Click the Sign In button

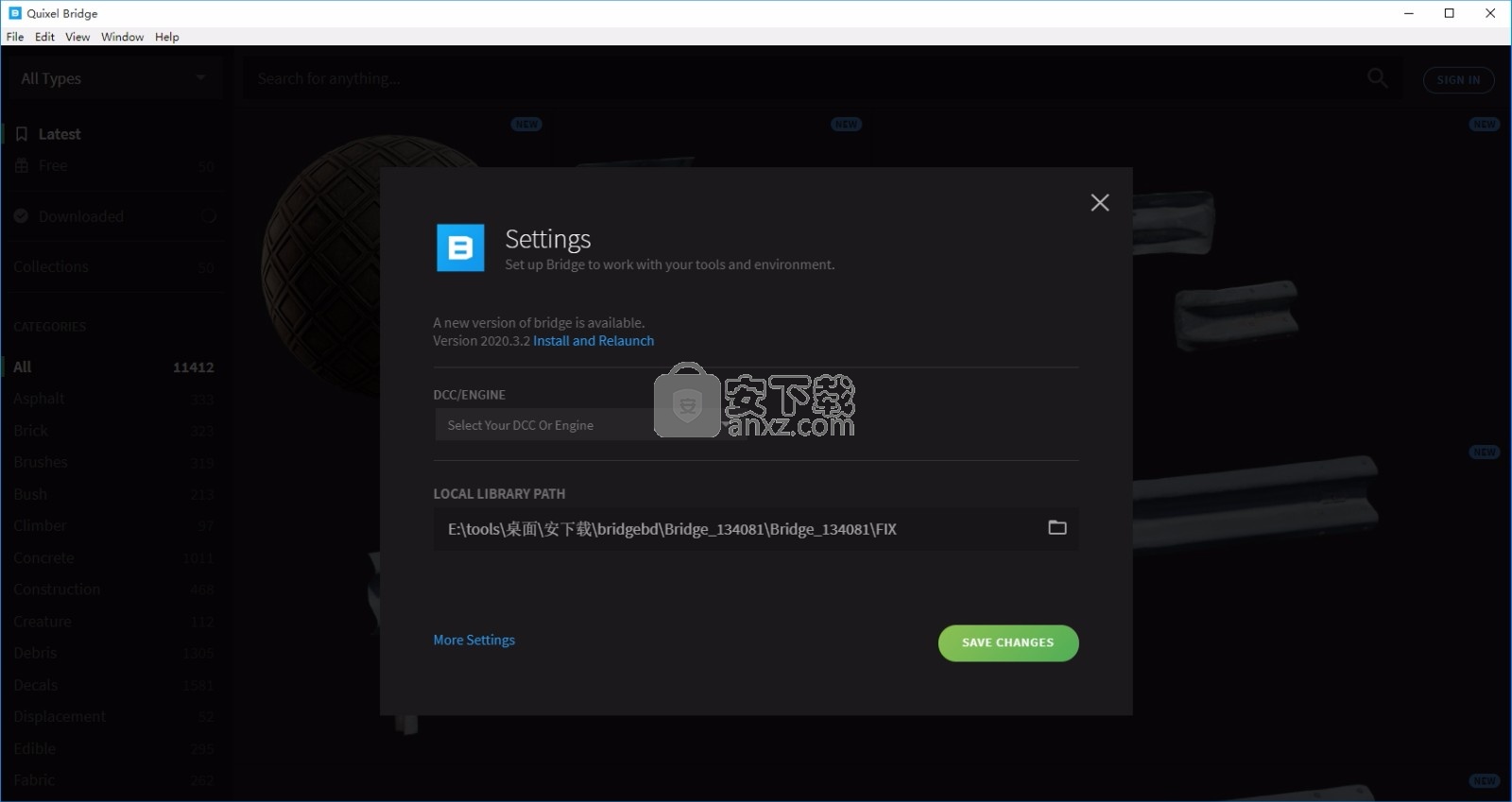point(1458,80)
